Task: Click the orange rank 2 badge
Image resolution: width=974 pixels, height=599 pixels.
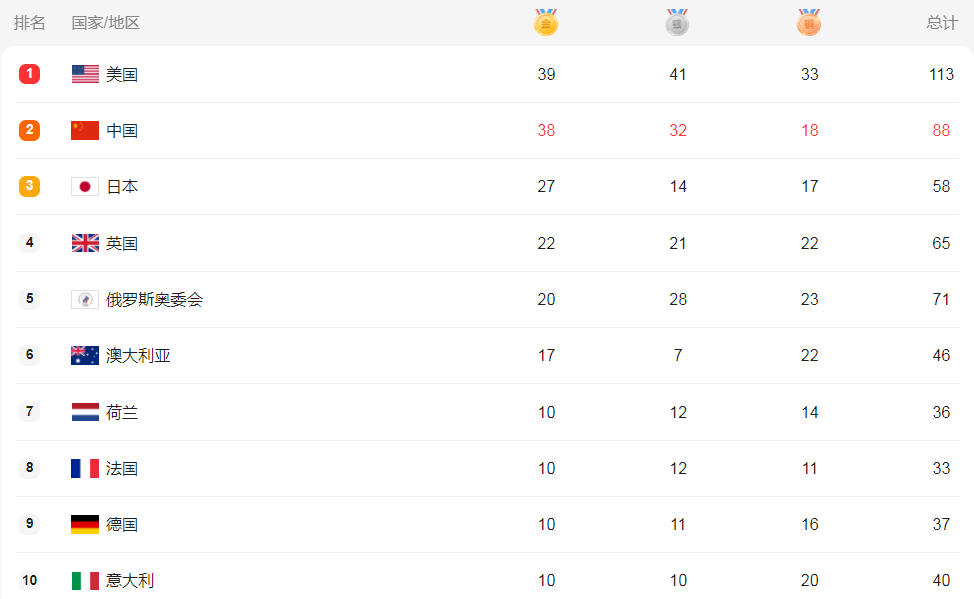Action: point(29,130)
